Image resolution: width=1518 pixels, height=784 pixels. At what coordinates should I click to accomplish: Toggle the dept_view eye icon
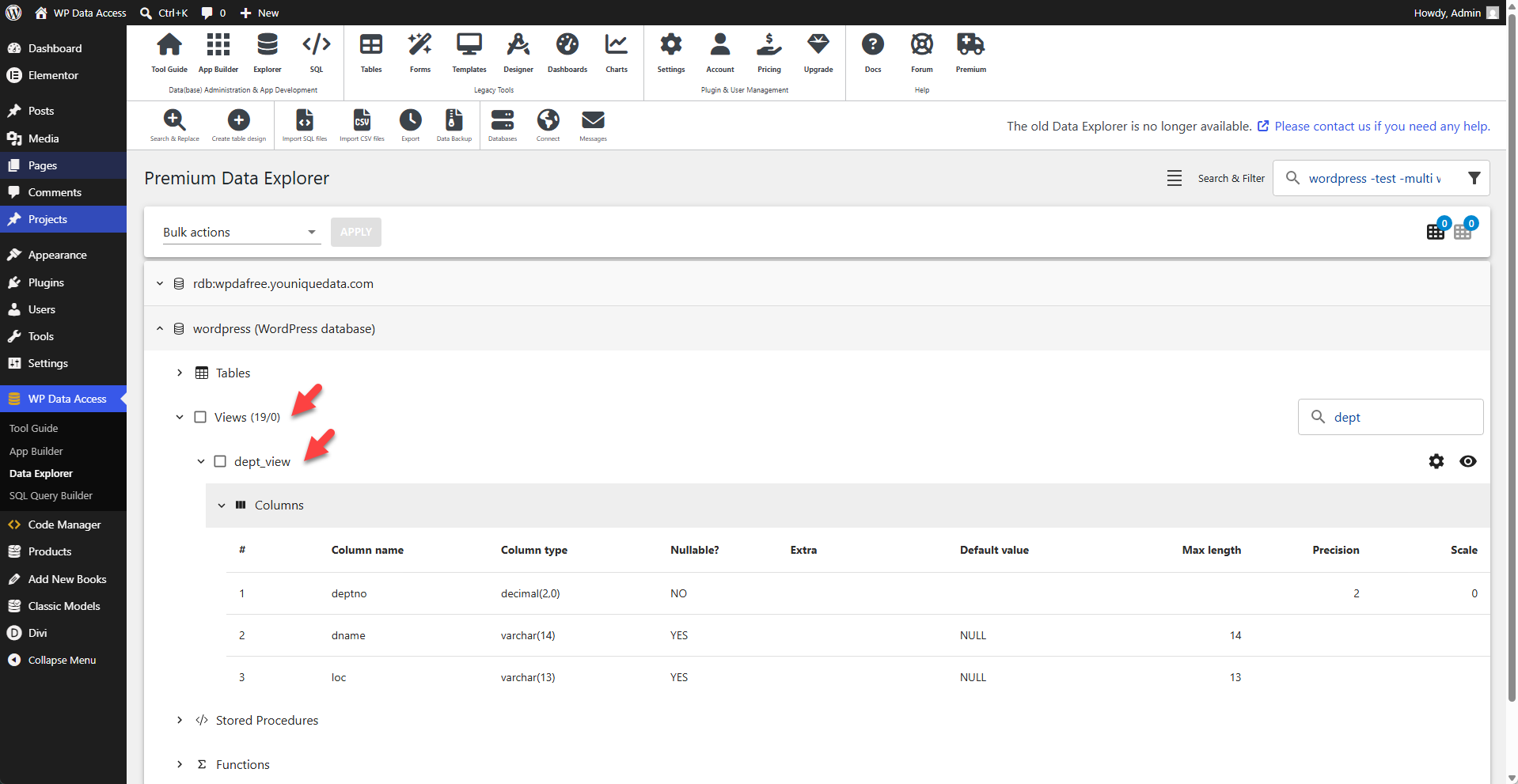(1468, 461)
